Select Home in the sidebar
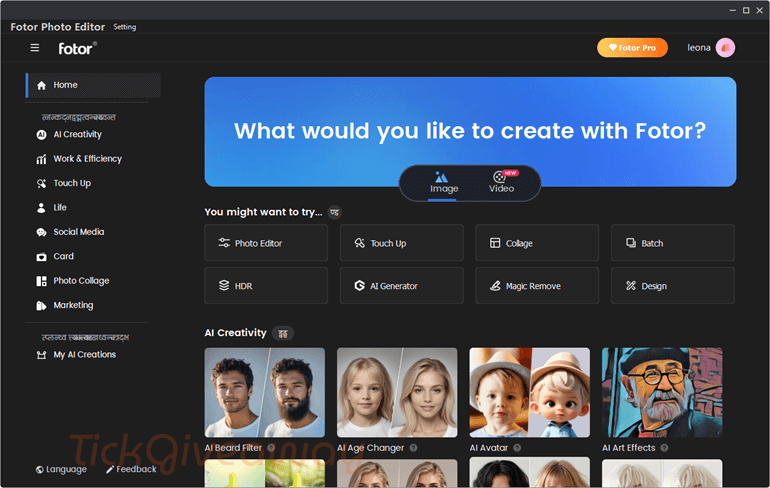770x488 pixels. 93,85
